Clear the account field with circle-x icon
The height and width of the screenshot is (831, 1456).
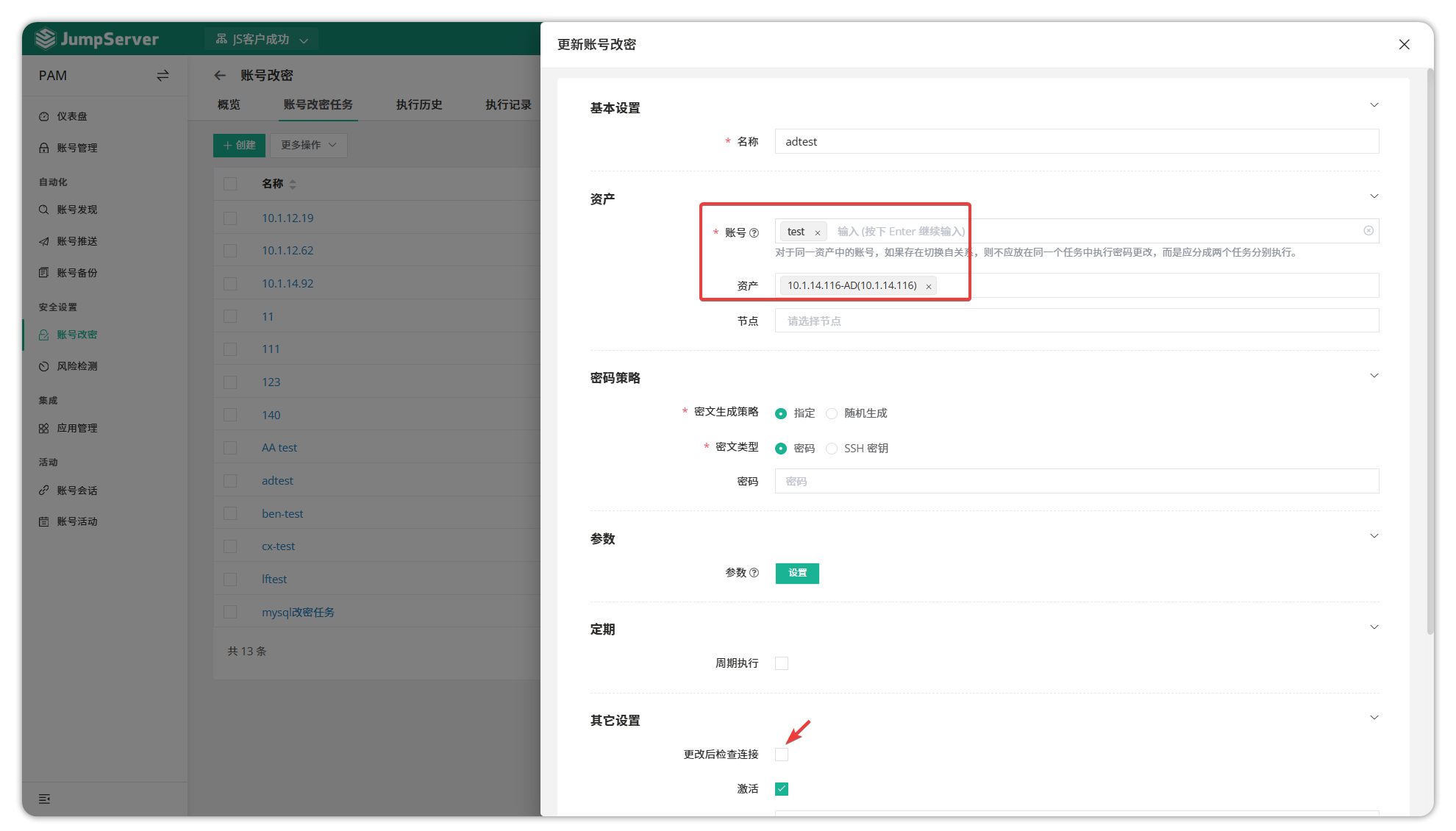click(x=1368, y=231)
